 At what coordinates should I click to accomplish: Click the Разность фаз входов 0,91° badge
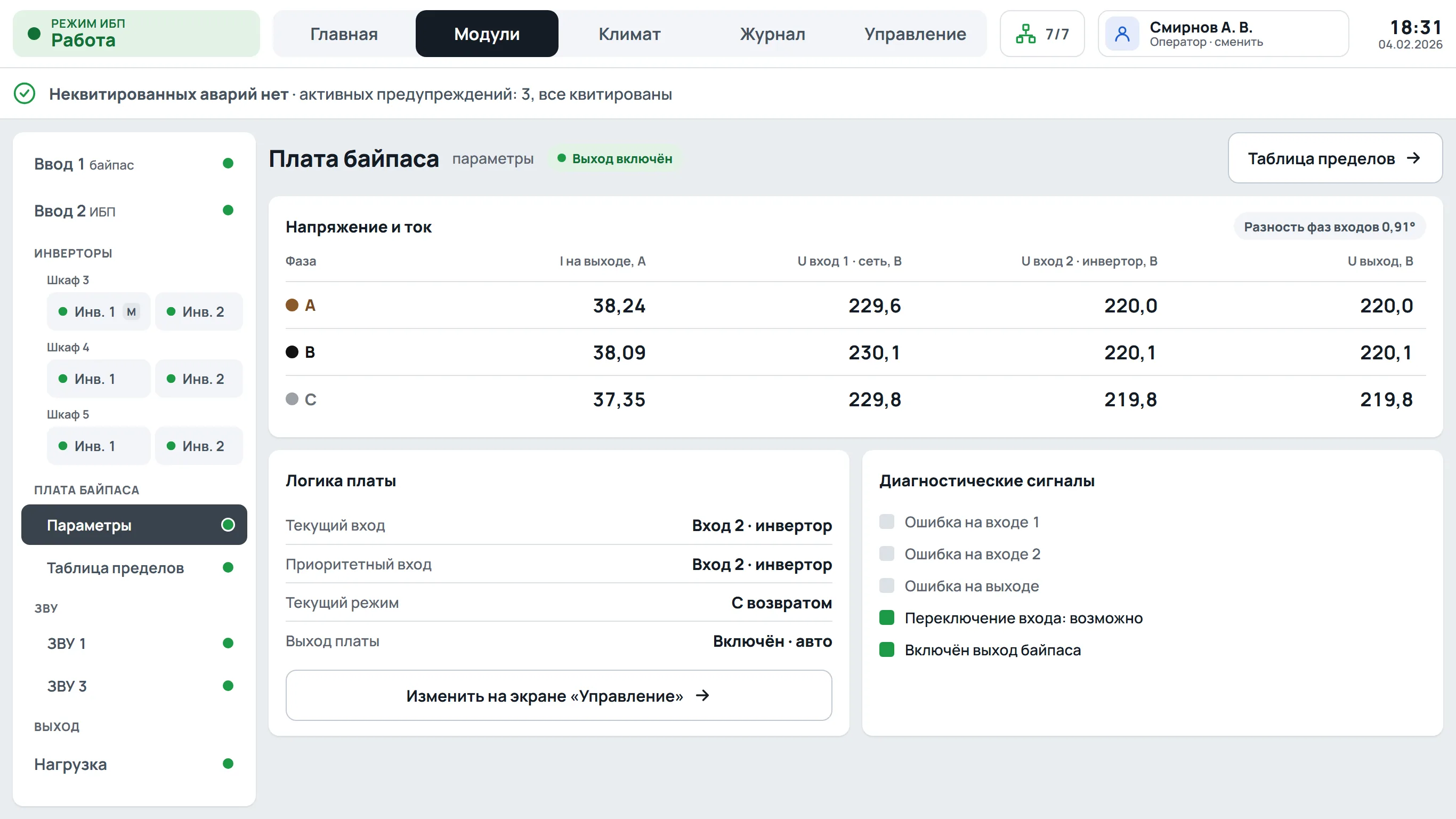[x=1329, y=227]
